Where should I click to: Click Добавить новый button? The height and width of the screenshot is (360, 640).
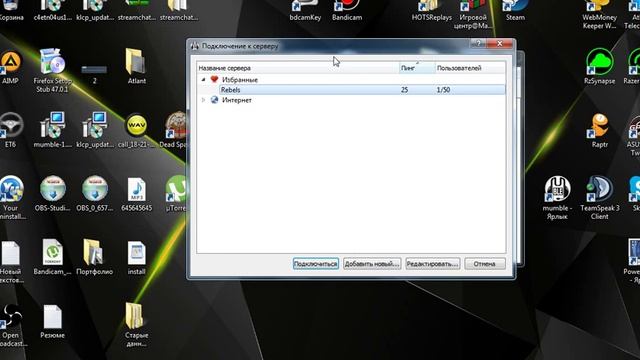coord(372,264)
